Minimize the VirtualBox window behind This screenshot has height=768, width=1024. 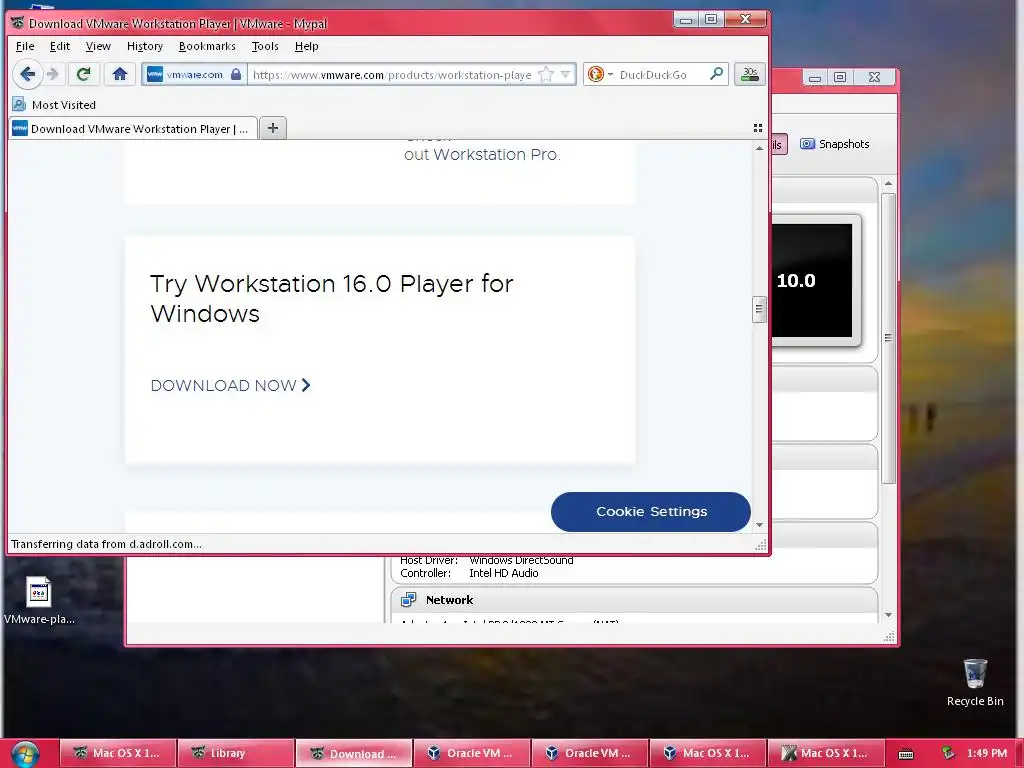[815, 77]
